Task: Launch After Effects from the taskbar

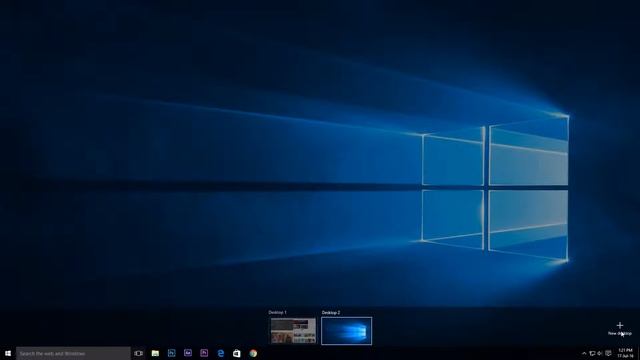Action: [188, 353]
